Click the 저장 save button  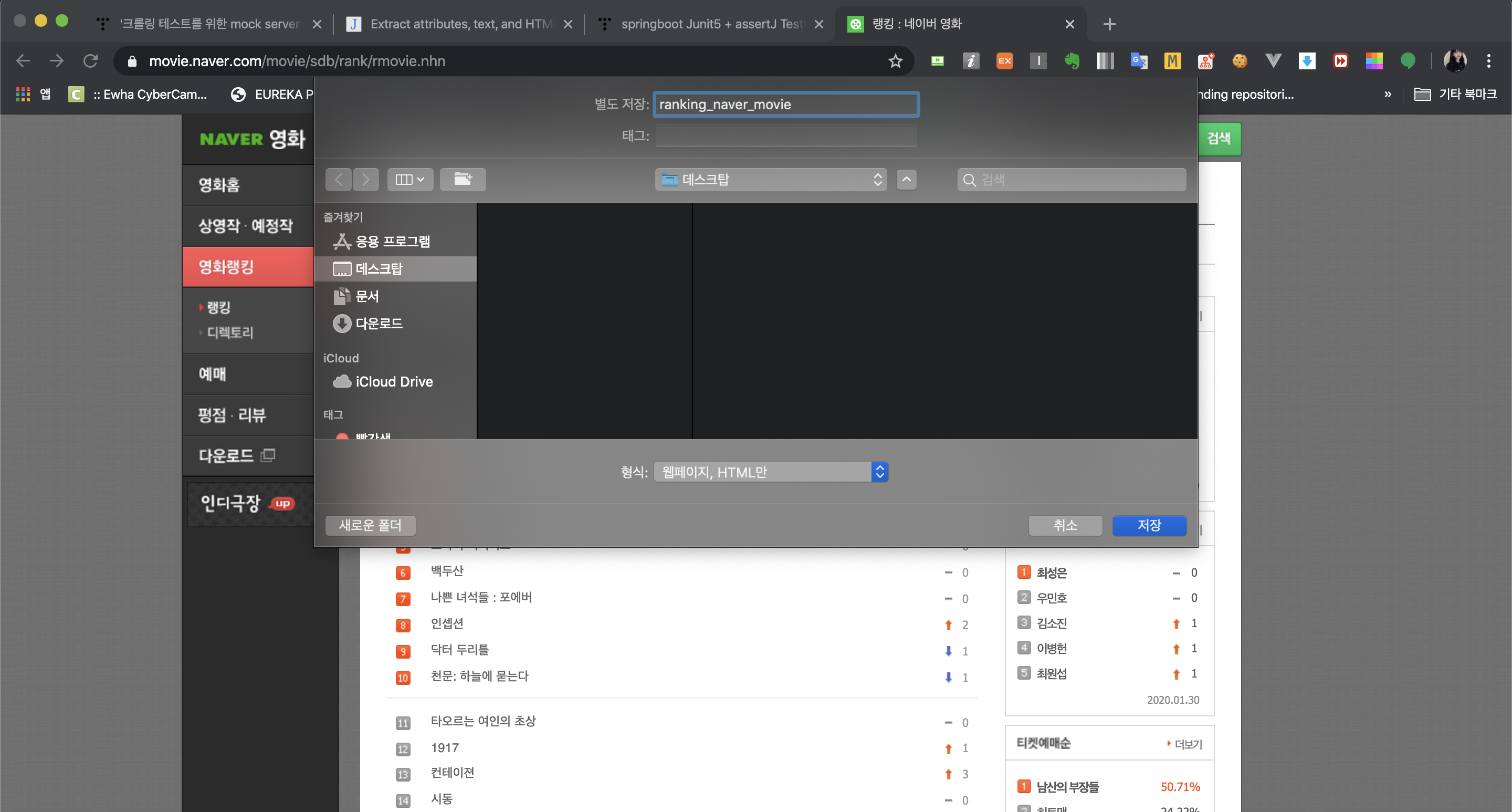pos(1149,525)
